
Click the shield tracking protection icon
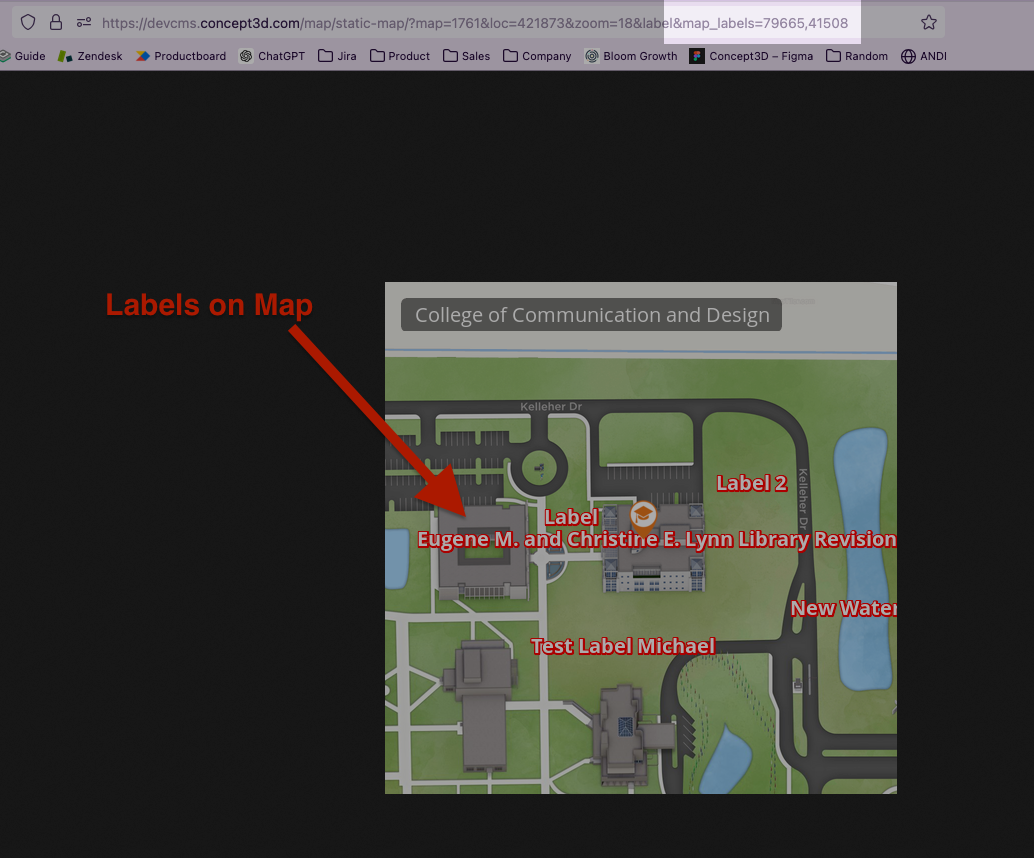tap(28, 22)
